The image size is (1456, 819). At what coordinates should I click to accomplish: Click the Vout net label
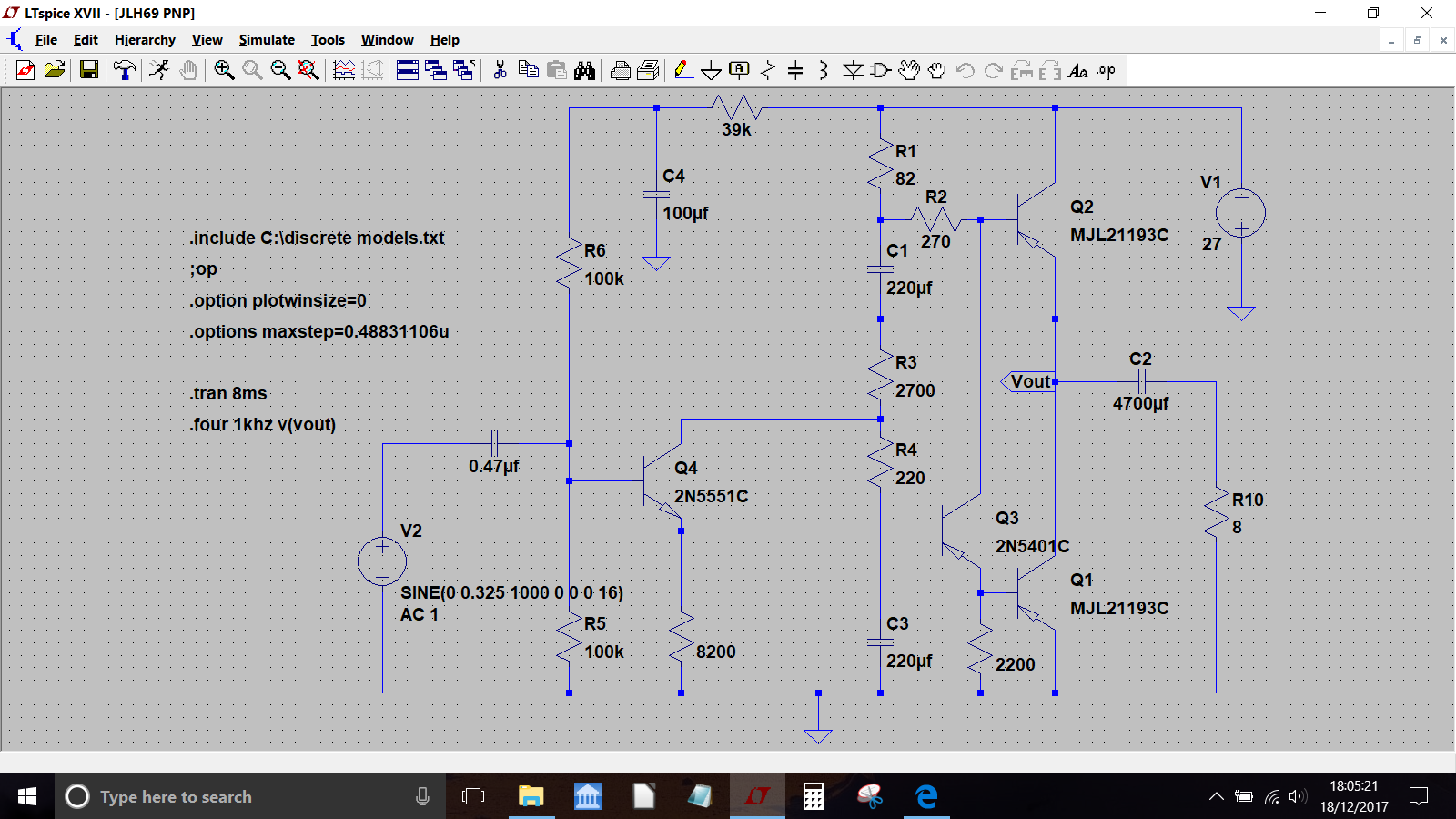1029,382
